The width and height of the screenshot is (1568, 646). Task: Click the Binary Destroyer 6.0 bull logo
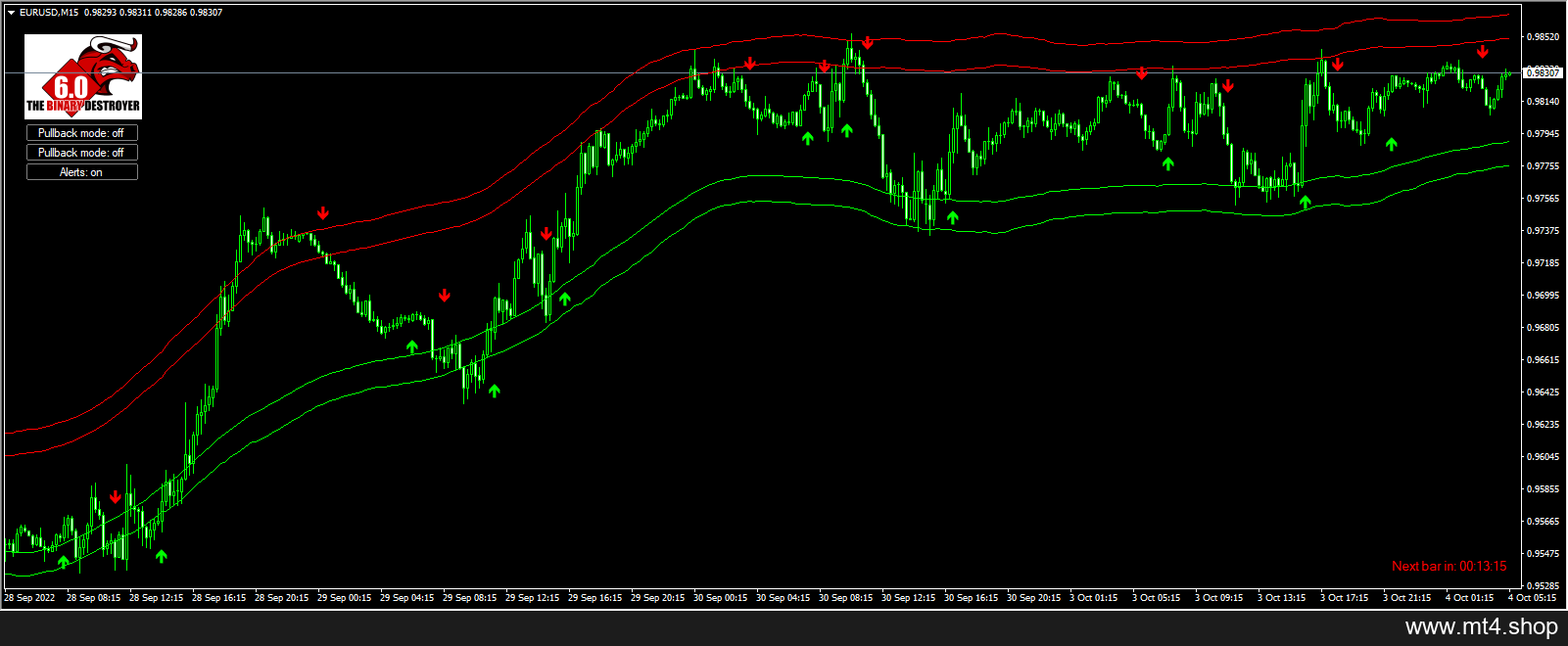tap(83, 76)
